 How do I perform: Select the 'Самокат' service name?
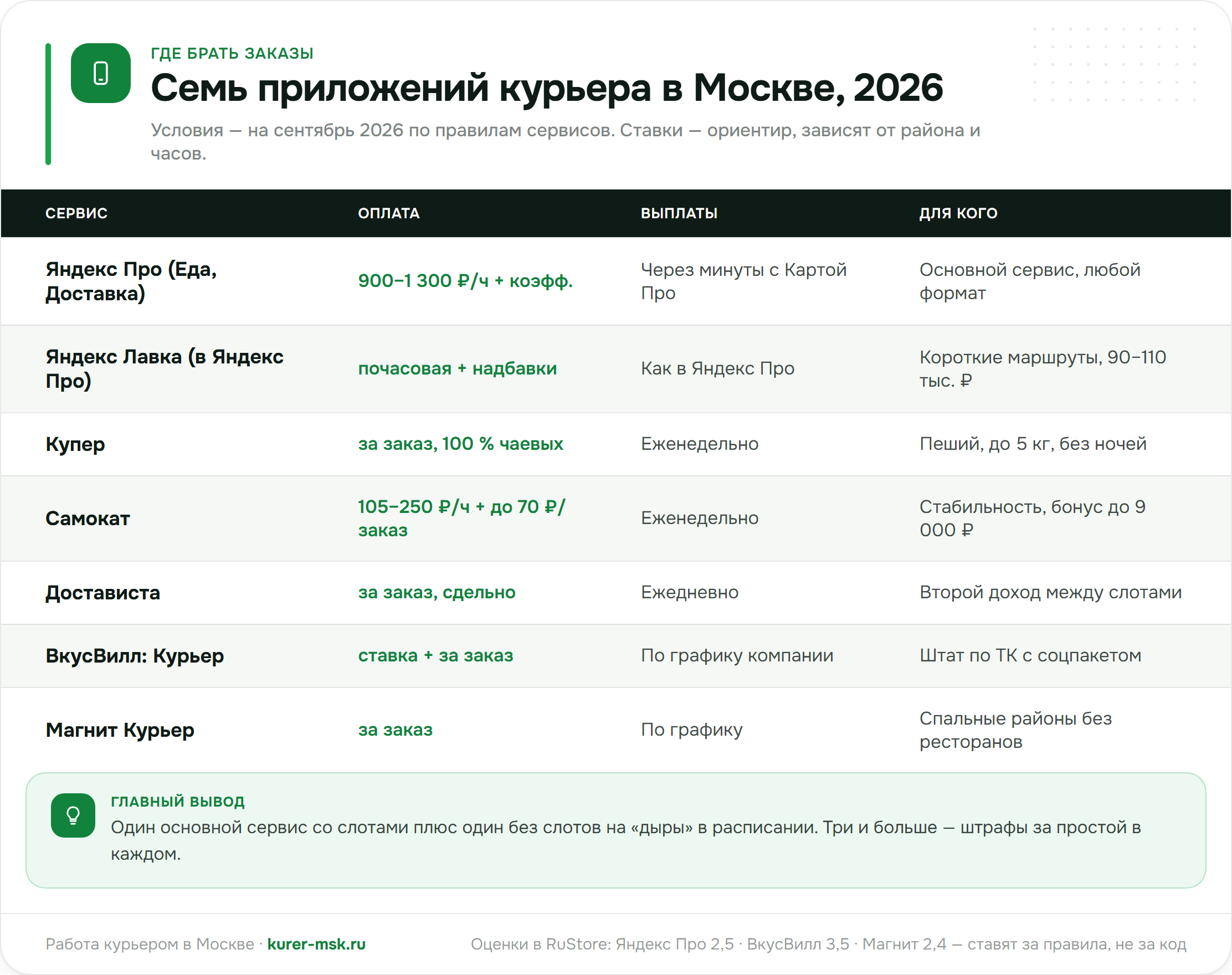[x=88, y=519]
